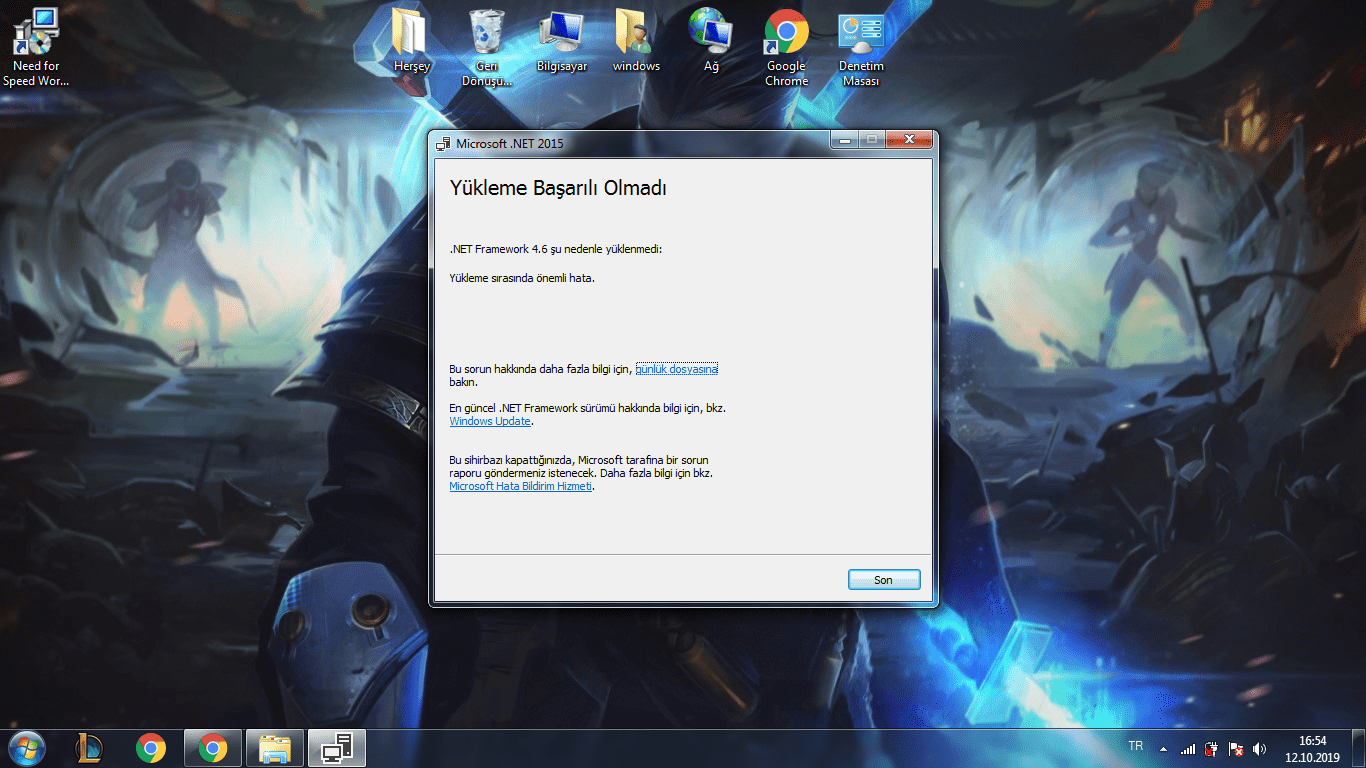Click the pinned Chrome icon in the taskbar
Screen dimensions: 1366x768
tap(151, 748)
